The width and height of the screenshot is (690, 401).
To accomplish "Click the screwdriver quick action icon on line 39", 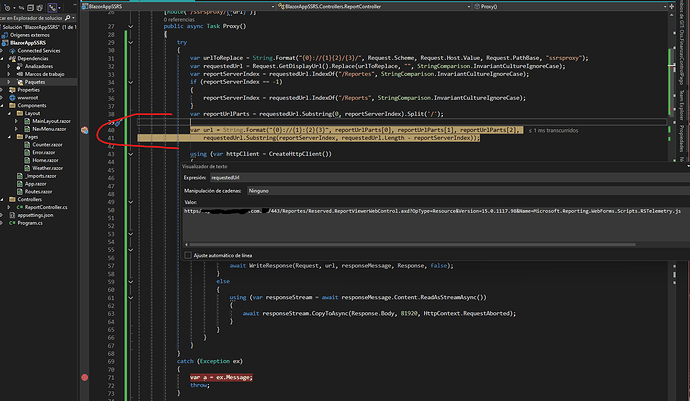I will point(117,123).
